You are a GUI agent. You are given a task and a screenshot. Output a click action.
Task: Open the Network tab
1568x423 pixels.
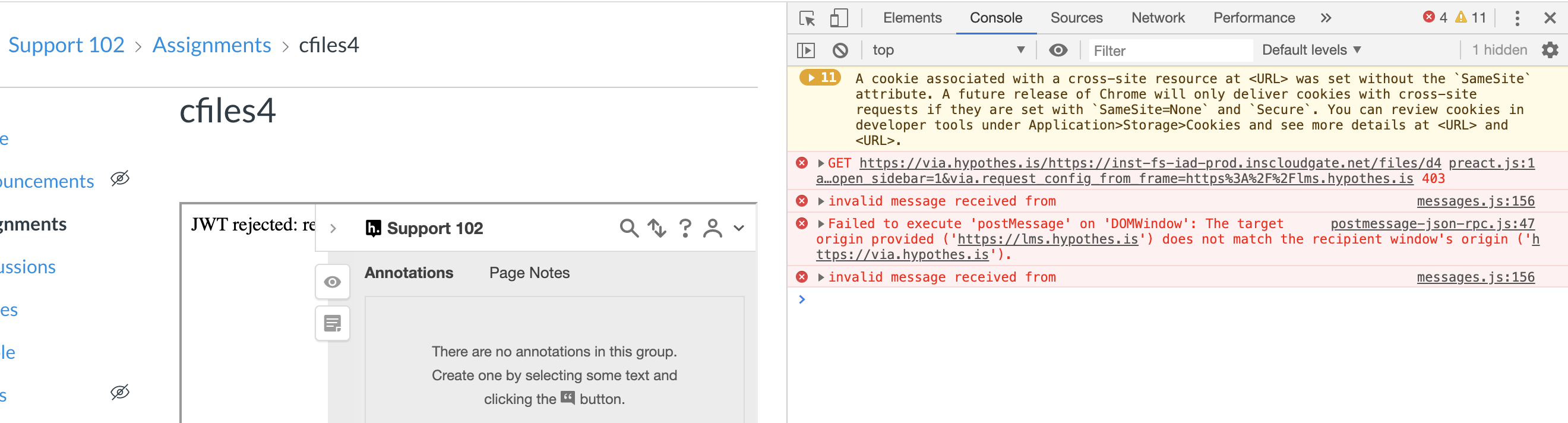tap(1158, 18)
